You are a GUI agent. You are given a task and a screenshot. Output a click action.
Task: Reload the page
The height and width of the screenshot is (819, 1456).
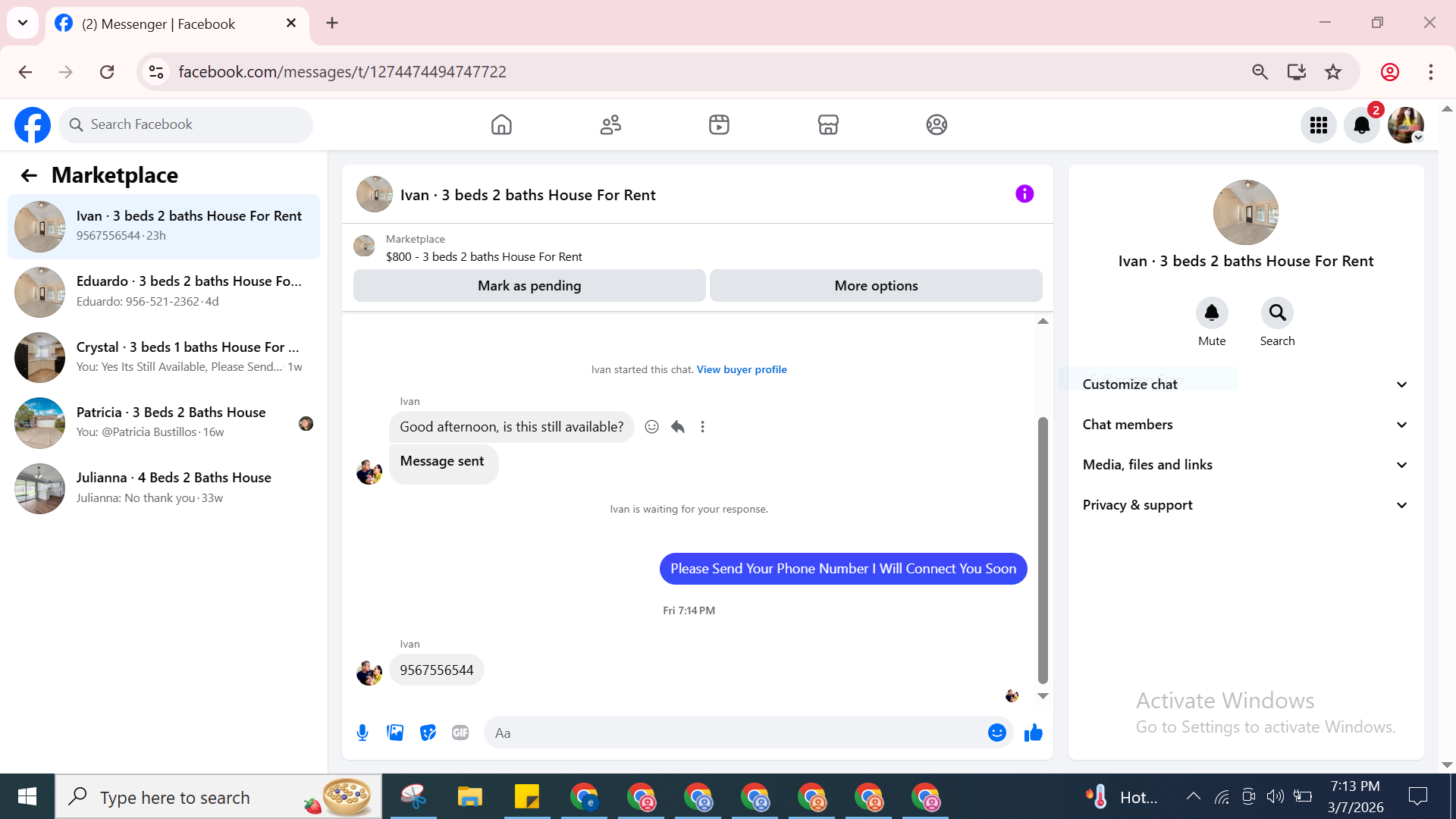107,72
